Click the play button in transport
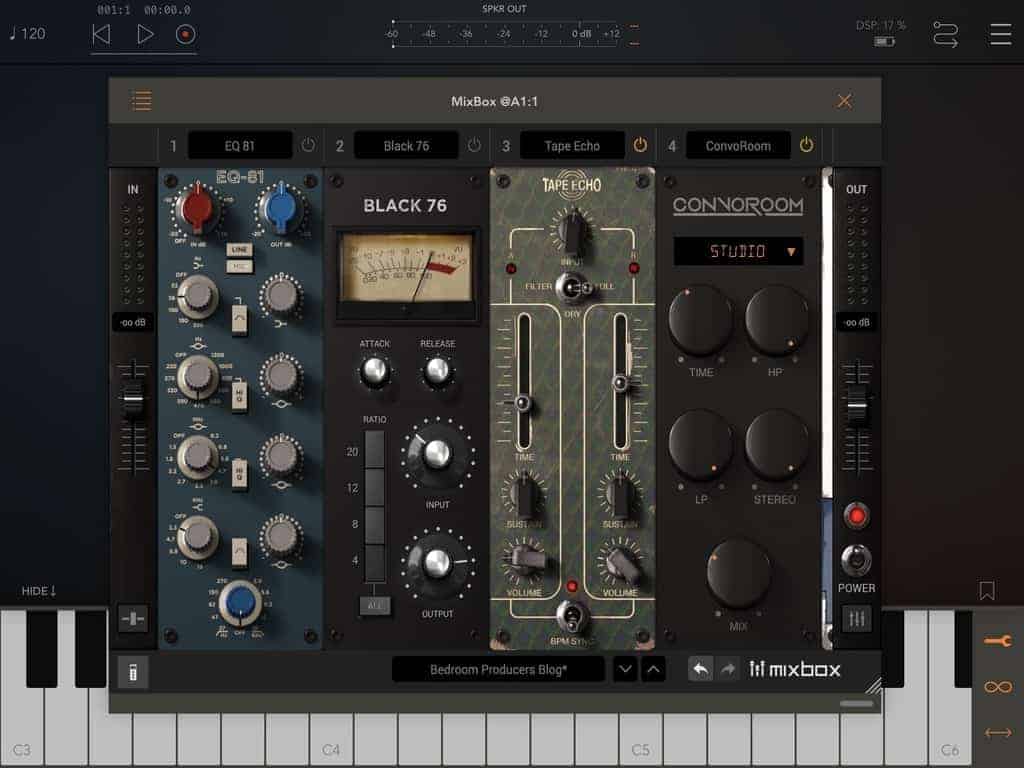Image resolution: width=1024 pixels, height=768 pixels. pos(145,34)
